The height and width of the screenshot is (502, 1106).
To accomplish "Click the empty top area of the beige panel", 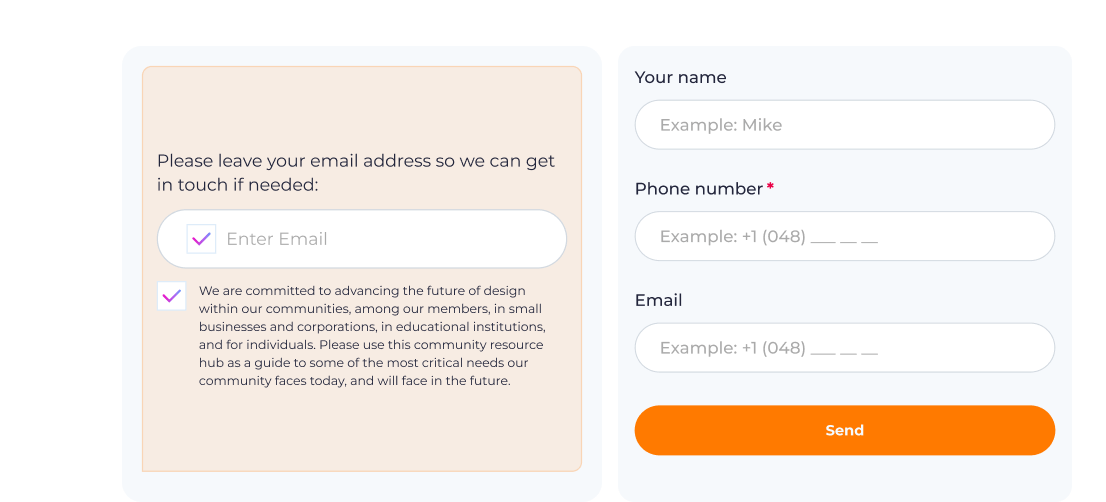I will tap(361, 105).
